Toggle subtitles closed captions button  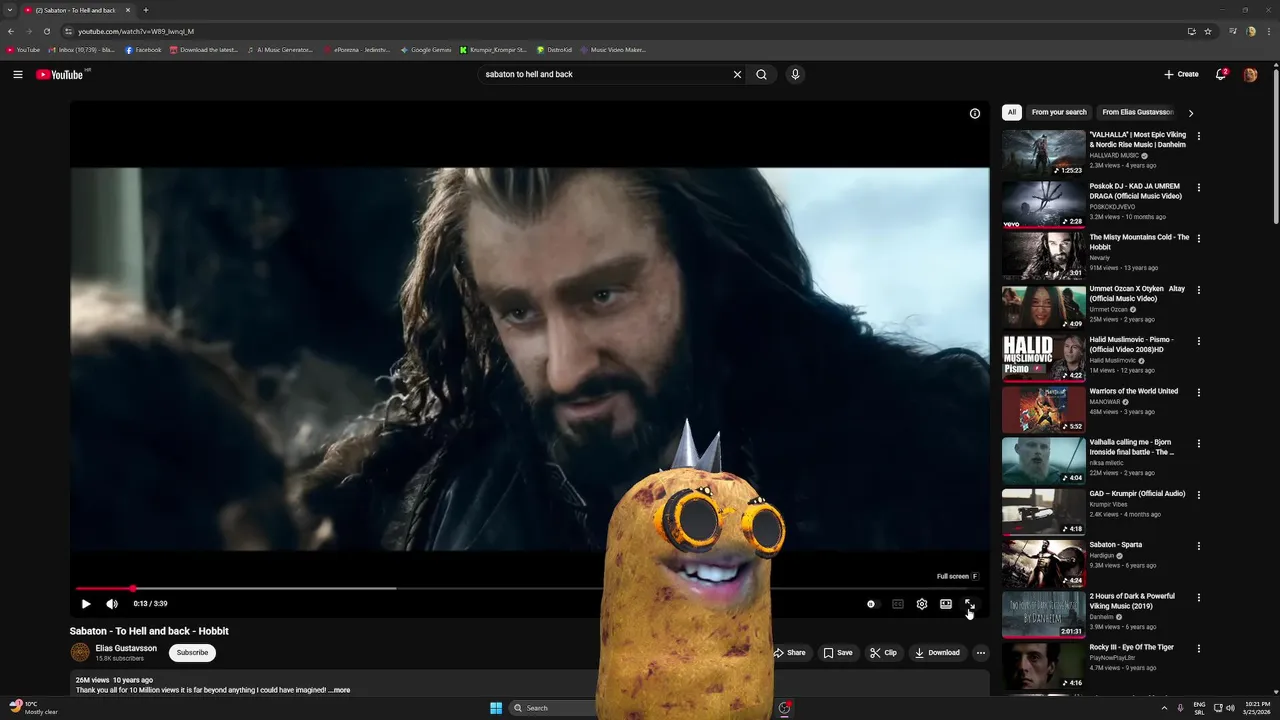click(898, 604)
